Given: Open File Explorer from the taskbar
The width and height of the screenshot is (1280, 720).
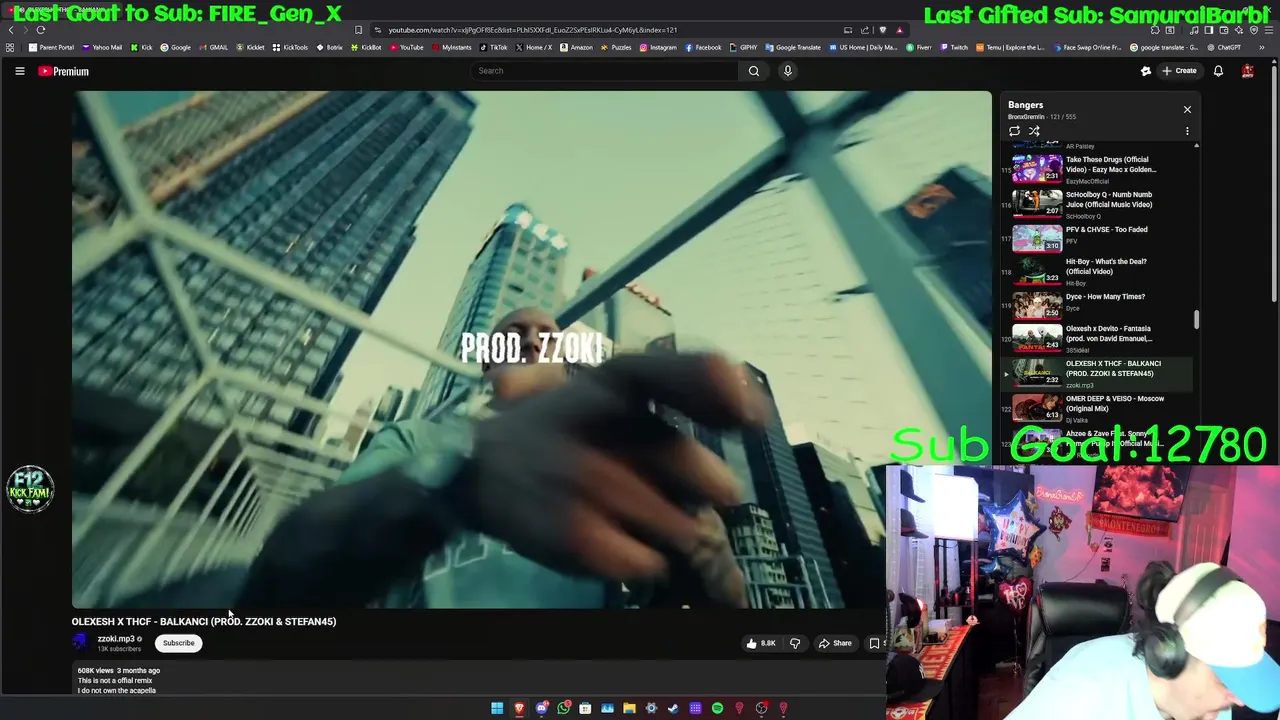Looking at the screenshot, I should click(x=629, y=708).
